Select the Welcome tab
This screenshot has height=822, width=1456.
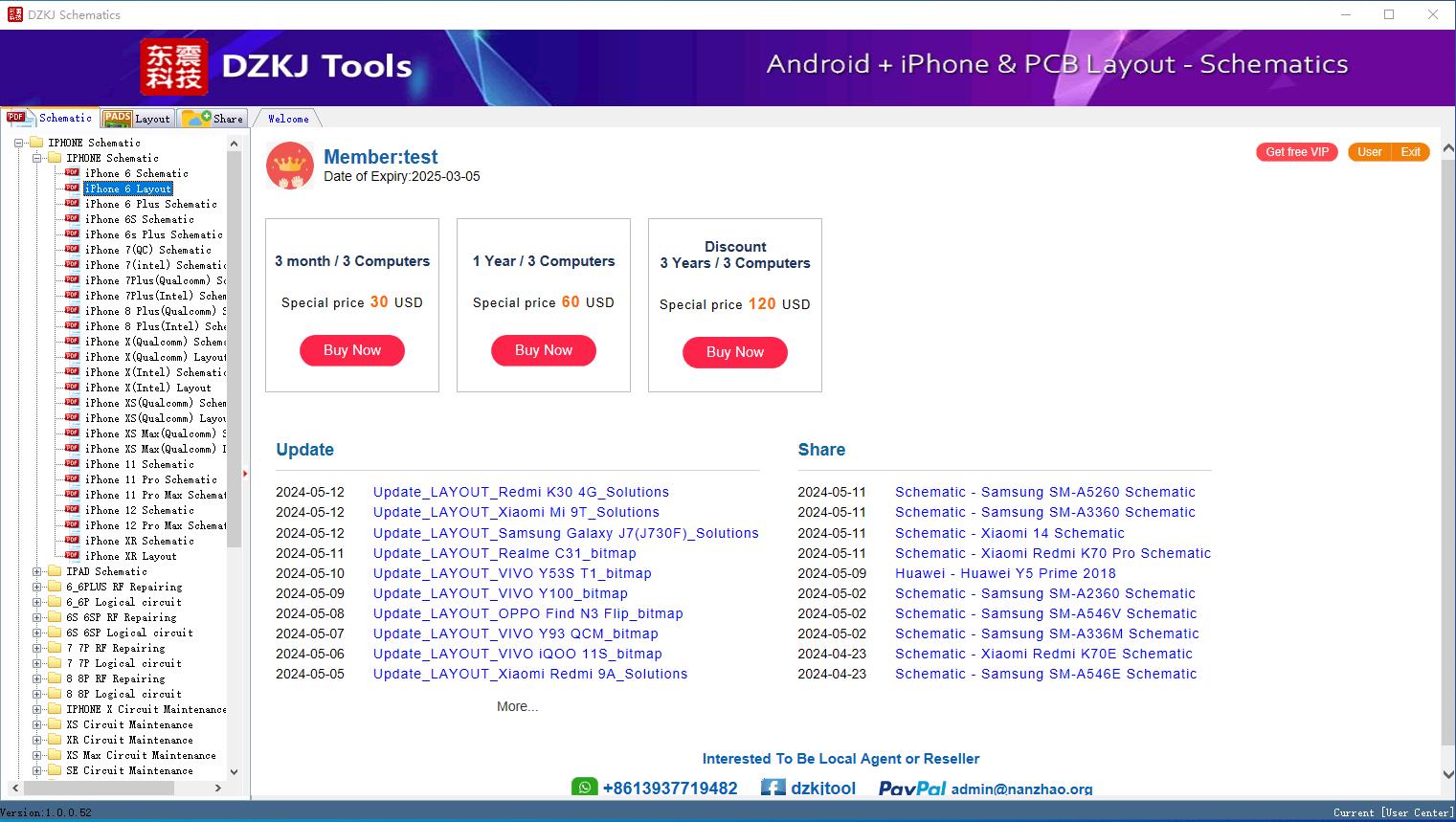tap(287, 119)
